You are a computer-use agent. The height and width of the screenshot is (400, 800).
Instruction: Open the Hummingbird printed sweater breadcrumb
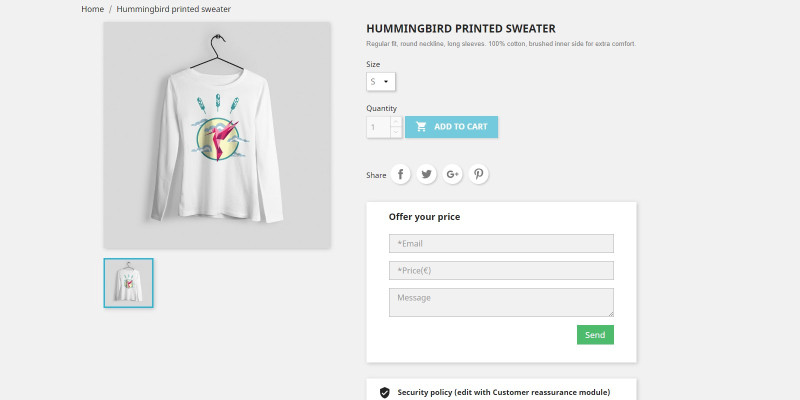[x=174, y=9]
